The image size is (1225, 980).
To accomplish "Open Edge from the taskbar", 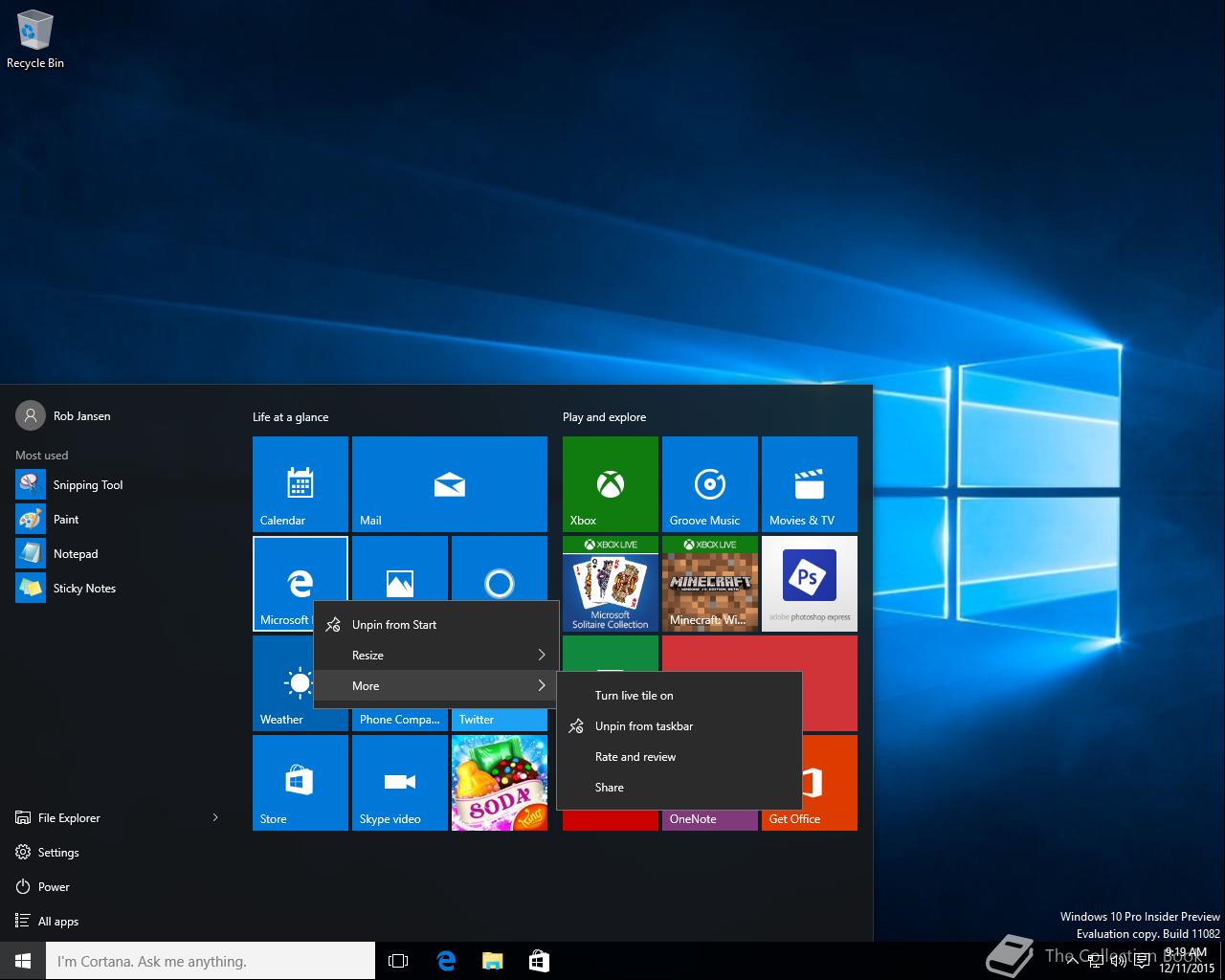I will click(x=446, y=961).
